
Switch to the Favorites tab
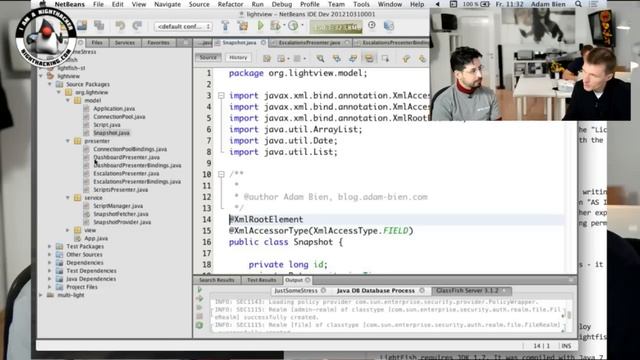(x=158, y=42)
